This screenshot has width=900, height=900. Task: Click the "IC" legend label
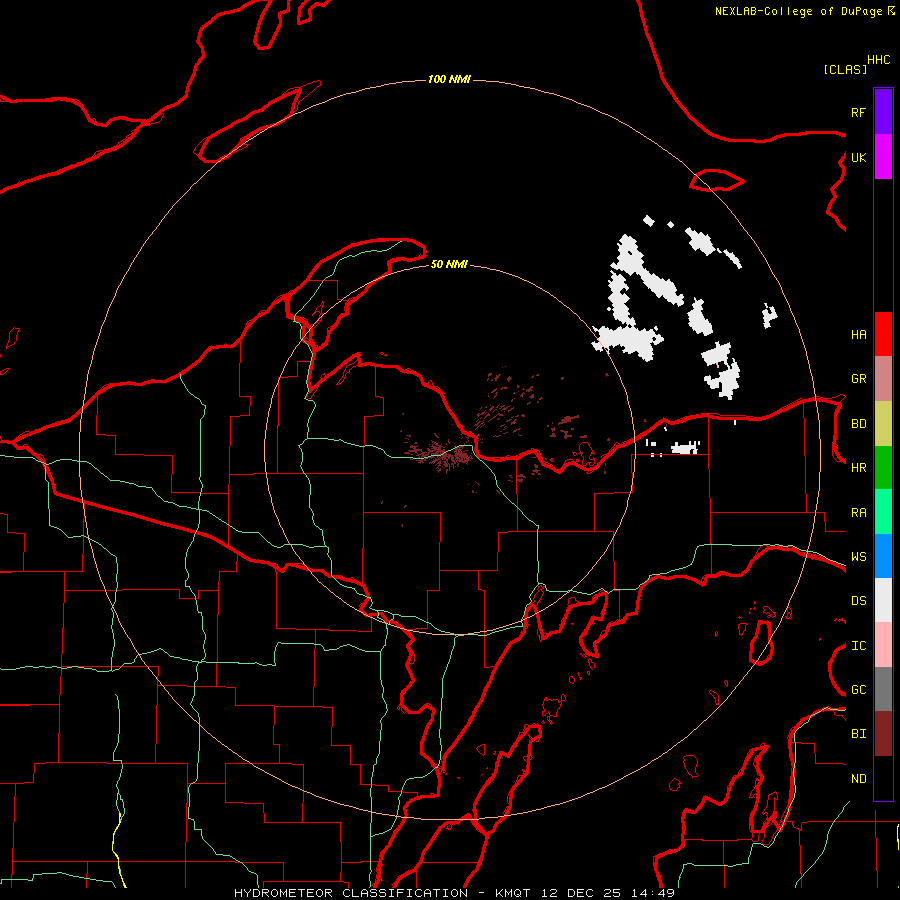(x=858, y=646)
